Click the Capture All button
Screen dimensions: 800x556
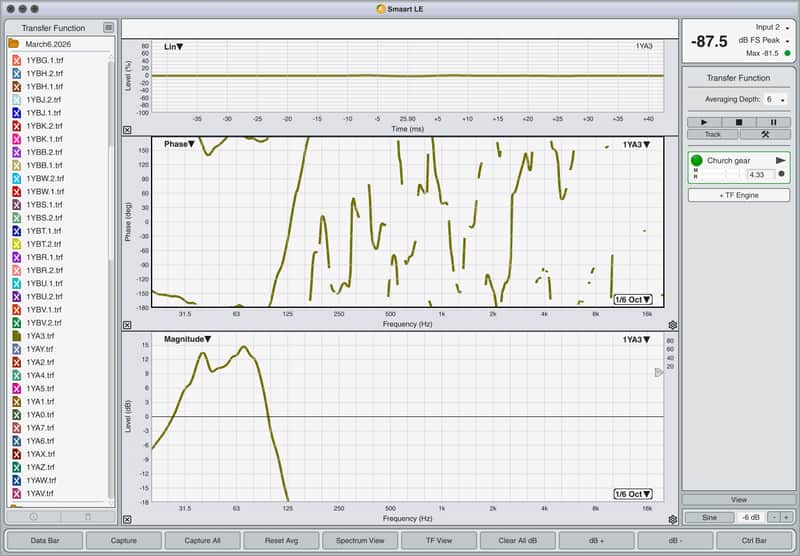coord(203,540)
